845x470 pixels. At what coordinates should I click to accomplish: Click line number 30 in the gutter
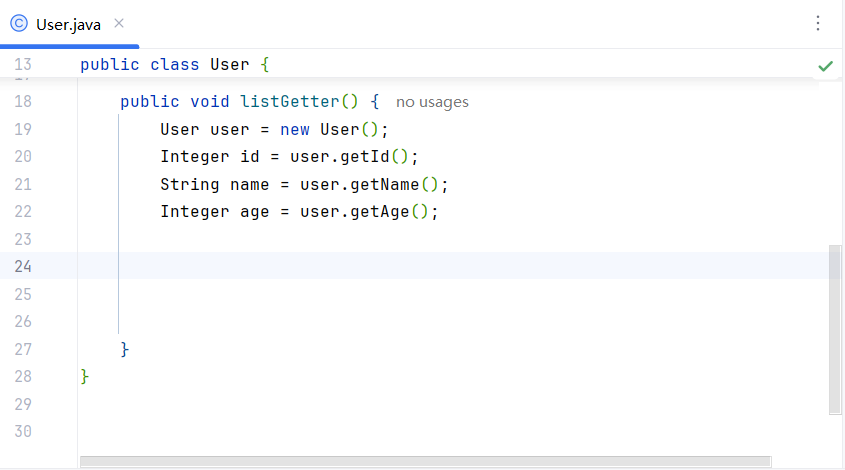pos(23,431)
